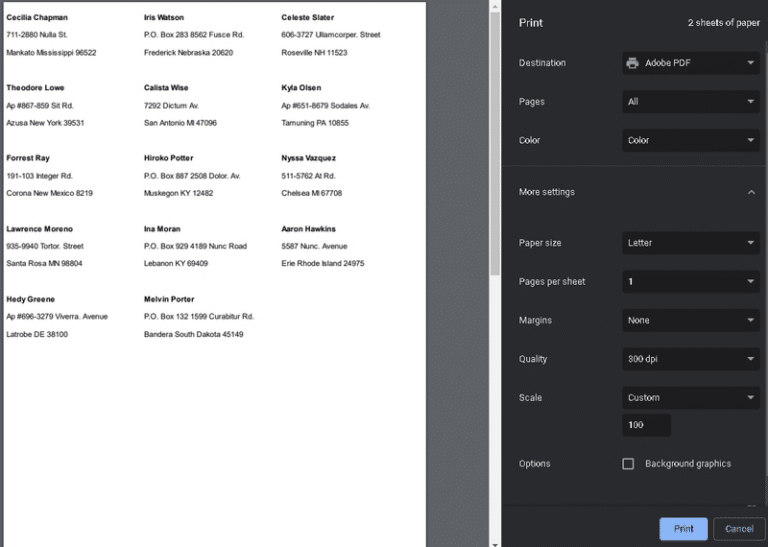Click the custom scale value field showing 100
The width and height of the screenshot is (768, 547).
646,425
